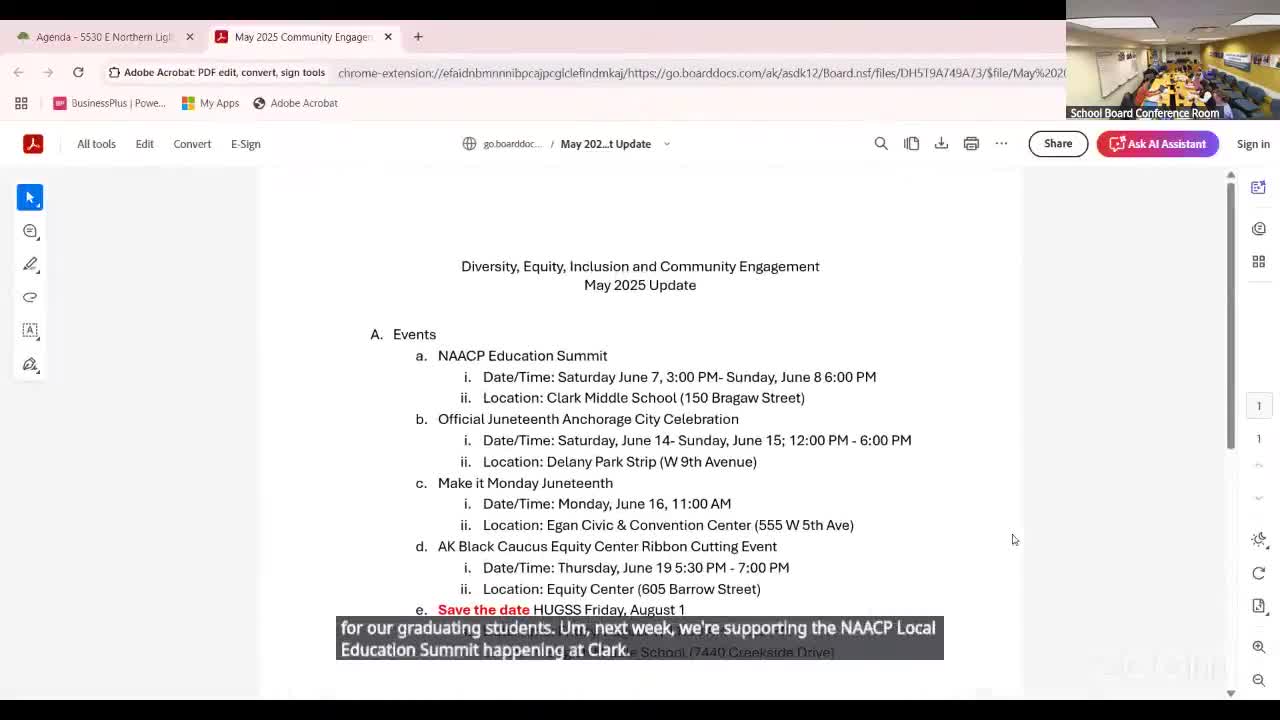Click the Adobe Acrobat extension label chip
This screenshot has height=720, width=1280.
tap(216, 73)
